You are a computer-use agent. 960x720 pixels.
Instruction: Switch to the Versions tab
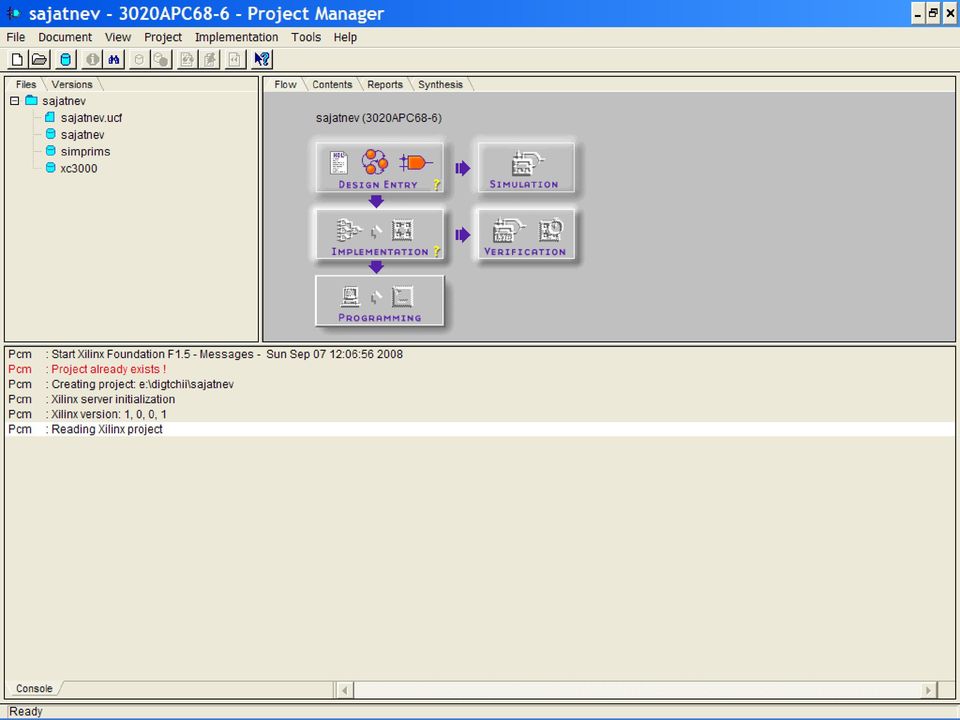[x=72, y=84]
